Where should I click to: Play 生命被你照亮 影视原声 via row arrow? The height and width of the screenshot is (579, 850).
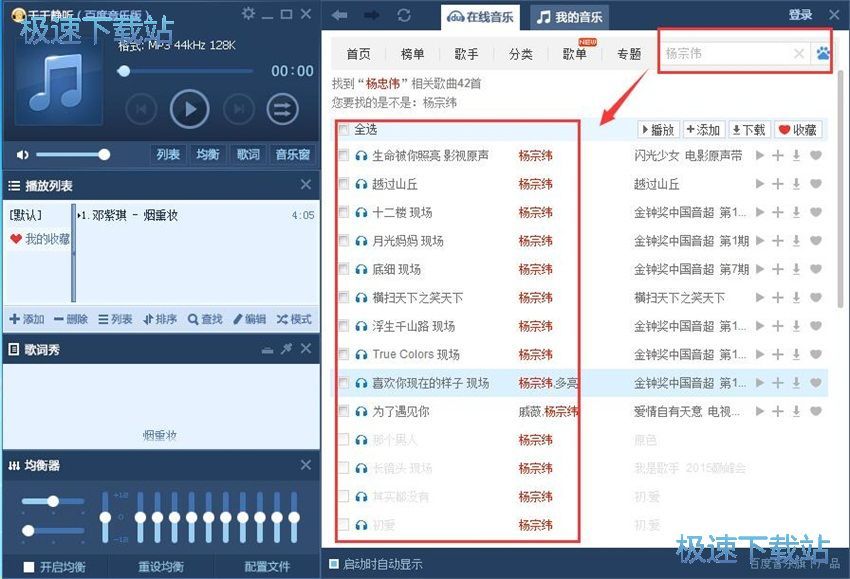[x=760, y=156]
